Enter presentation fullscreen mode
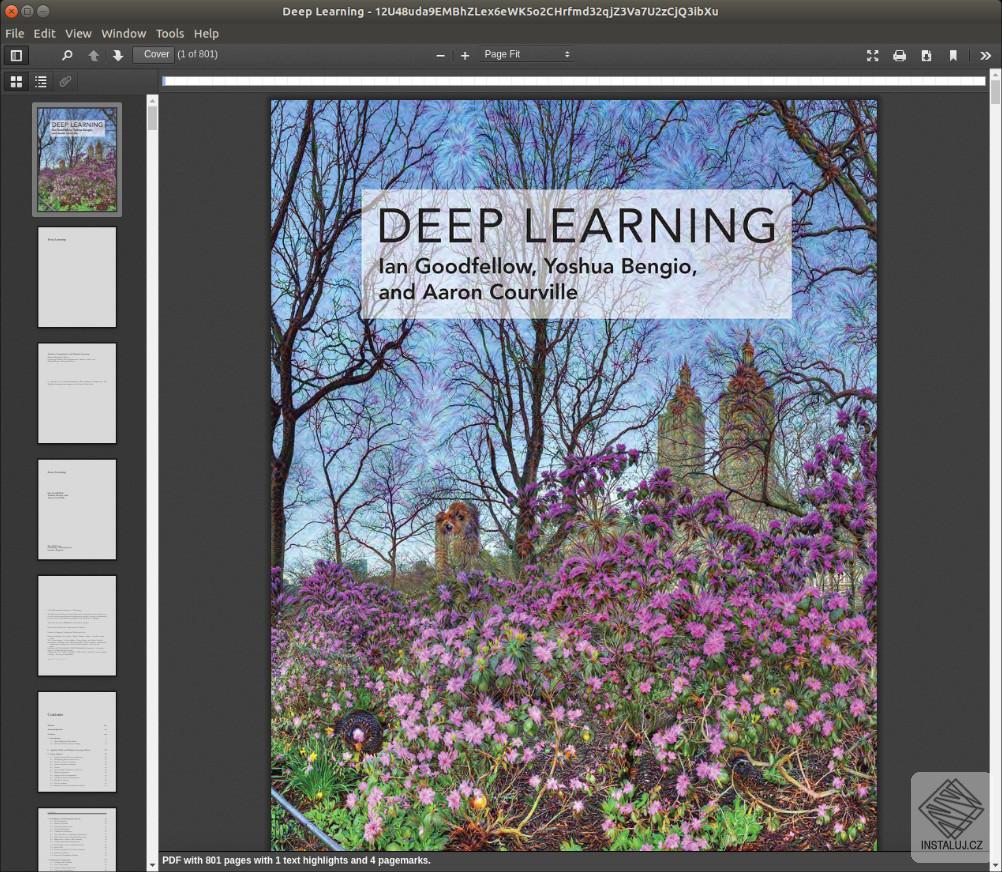Image resolution: width=1002 pixels, height=872 pixels. [x=872, y=55]
